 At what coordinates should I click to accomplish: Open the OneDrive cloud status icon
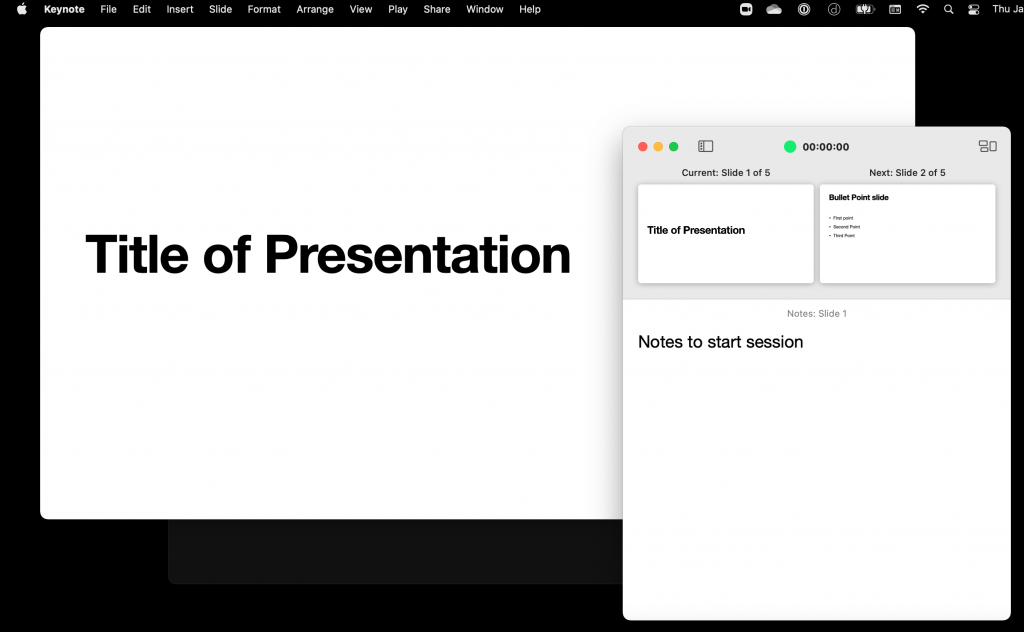pyautogui.click(x=774, y=9)
